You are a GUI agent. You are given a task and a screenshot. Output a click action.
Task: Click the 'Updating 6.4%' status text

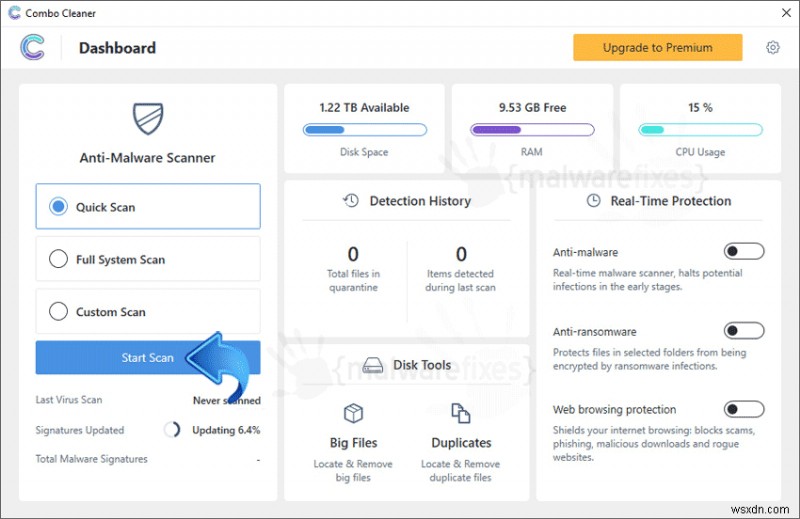tap(226, 430)
